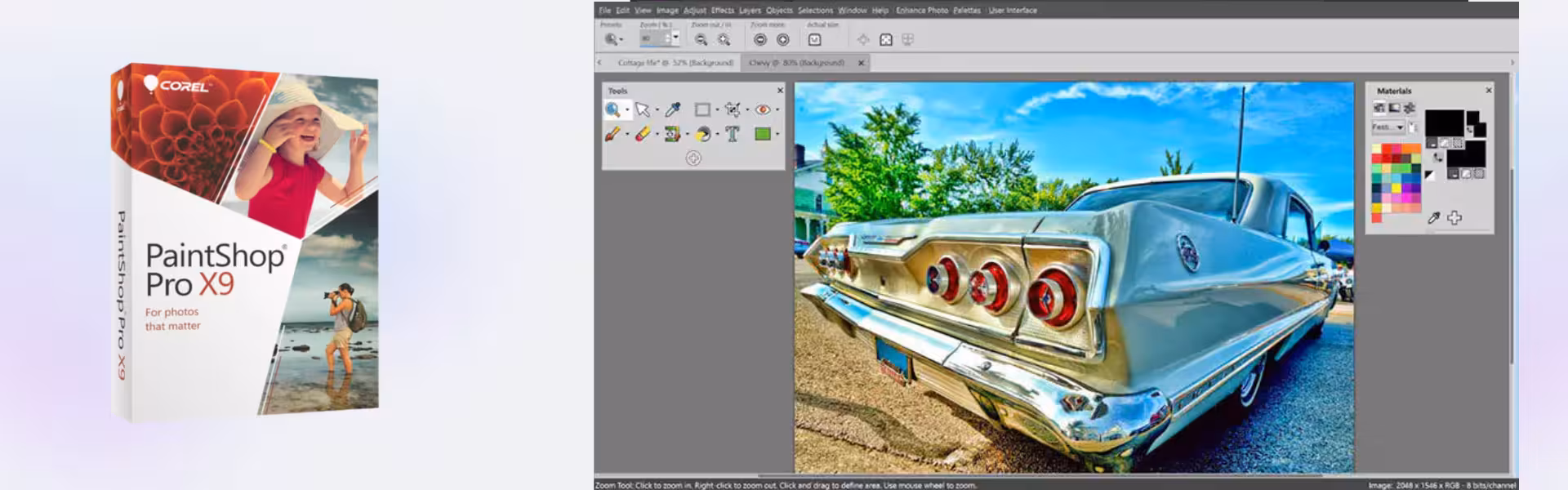Close the Materials palette

click(1488, 90)
